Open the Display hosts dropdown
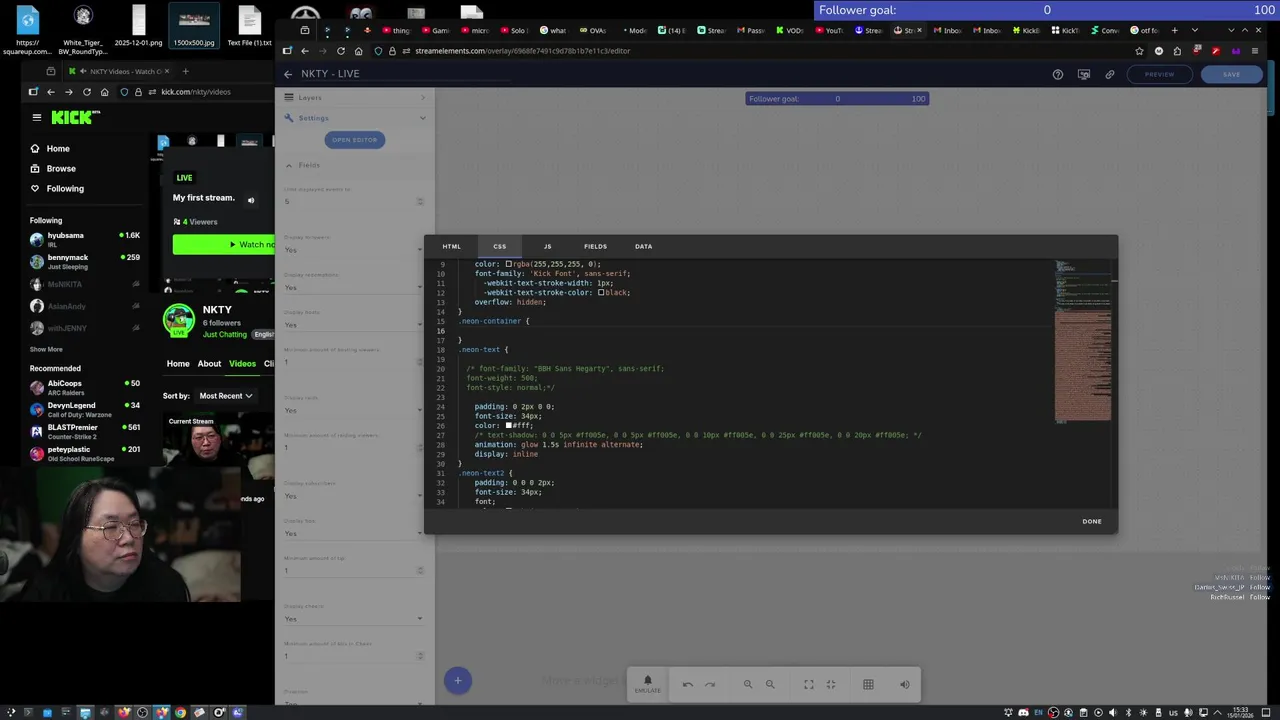 (354, 324)
